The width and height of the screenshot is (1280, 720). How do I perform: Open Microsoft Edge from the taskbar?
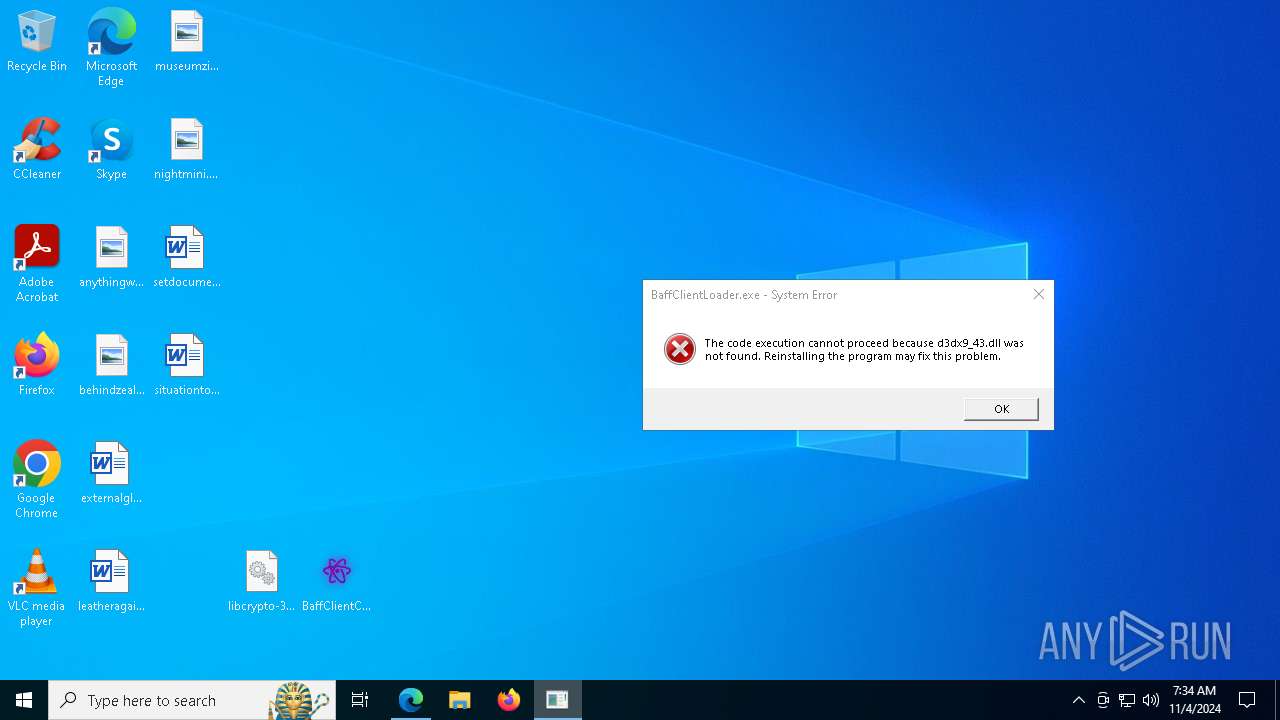click(x=411, y=700)
